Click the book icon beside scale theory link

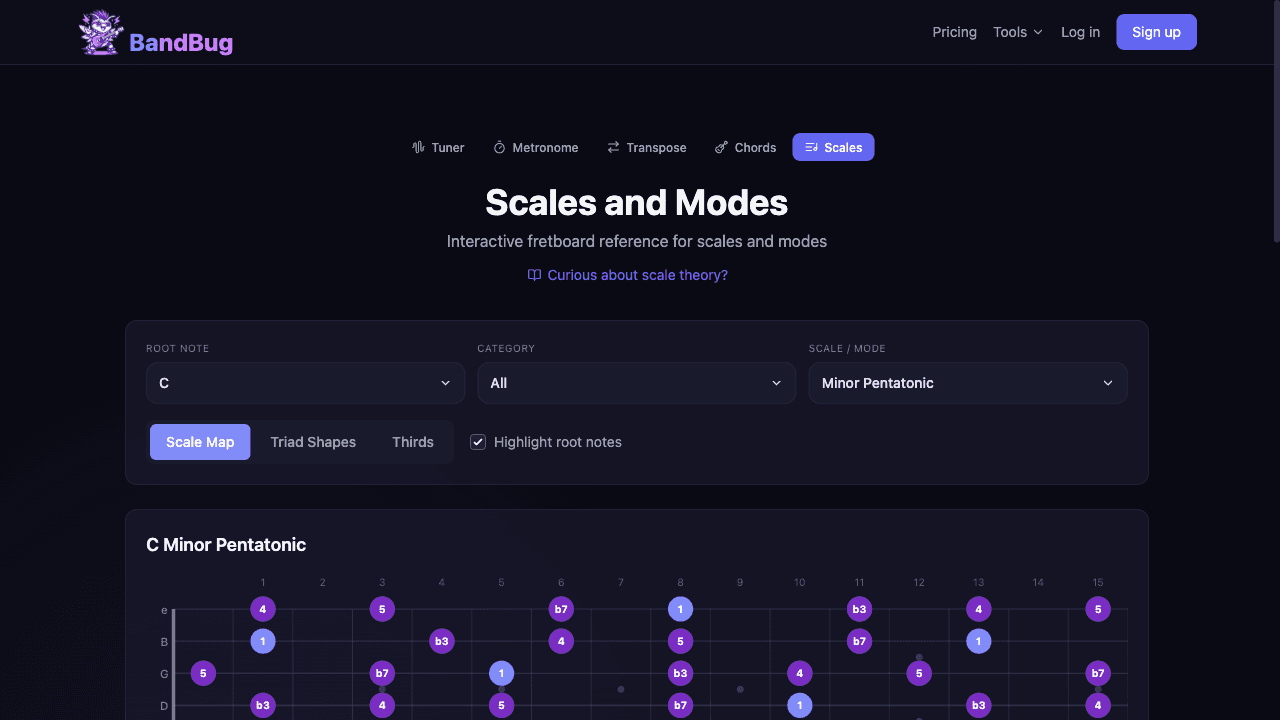[533, 274]
